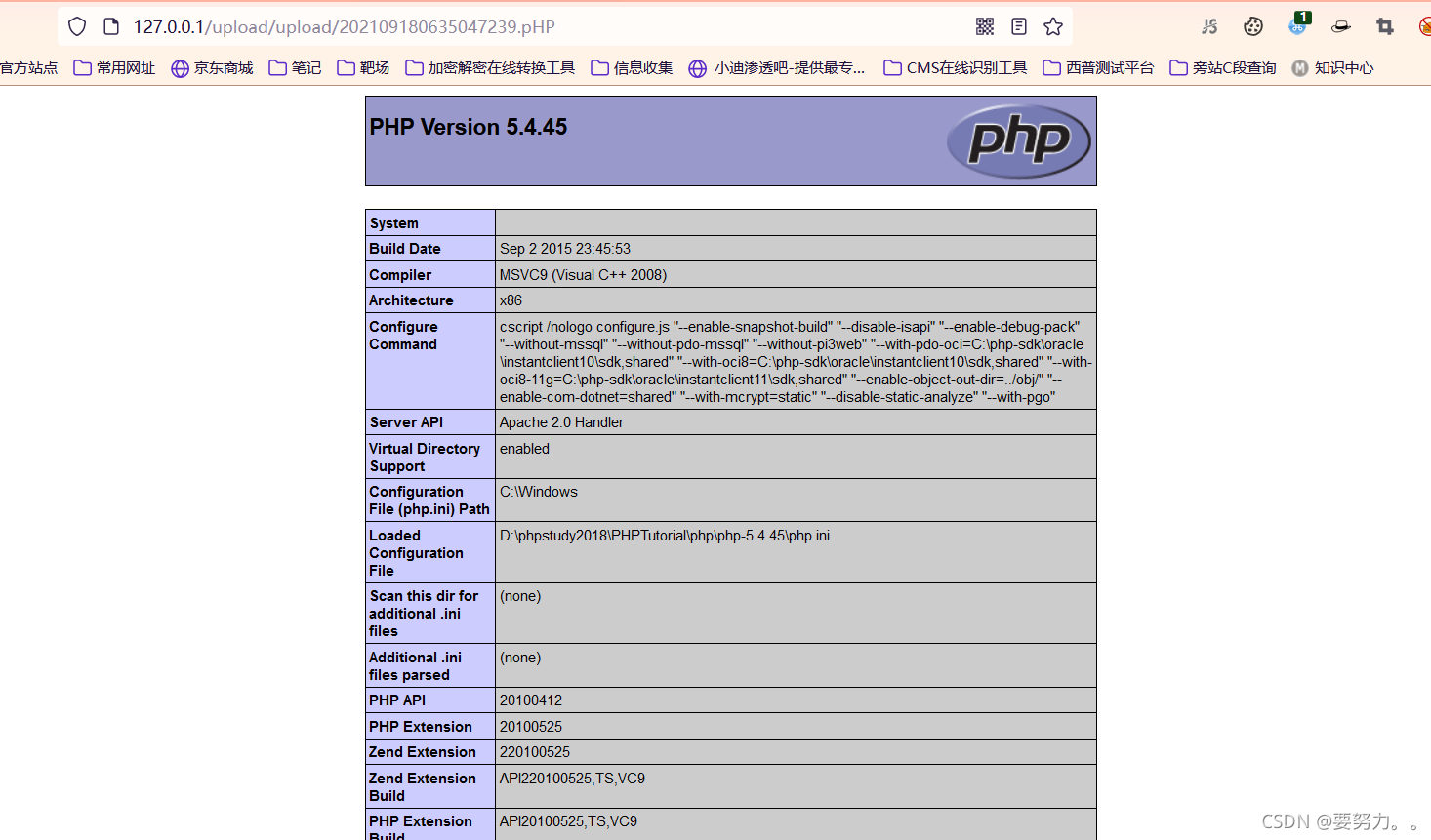Click the Configure Command label
This screenshot has width=1431, height=840.
pos(403,336)
